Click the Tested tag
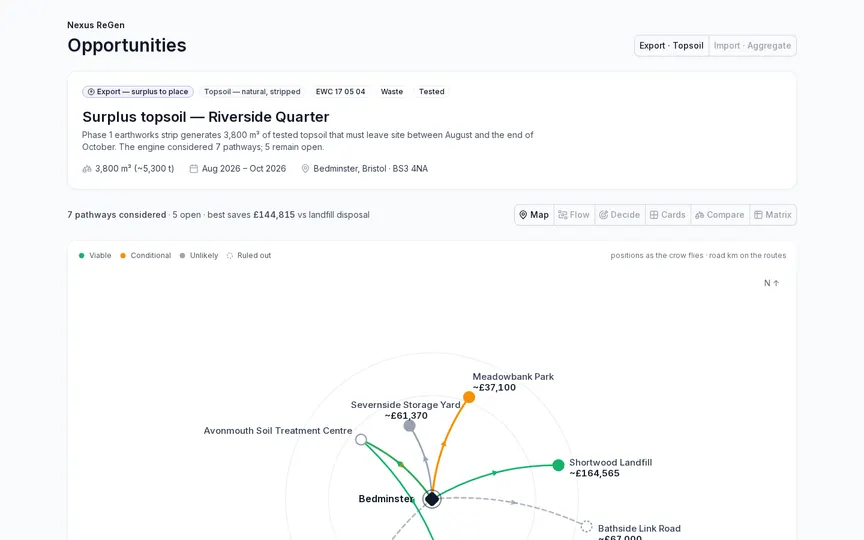Screen dimensions: 864x540 (x=431, y=91)
